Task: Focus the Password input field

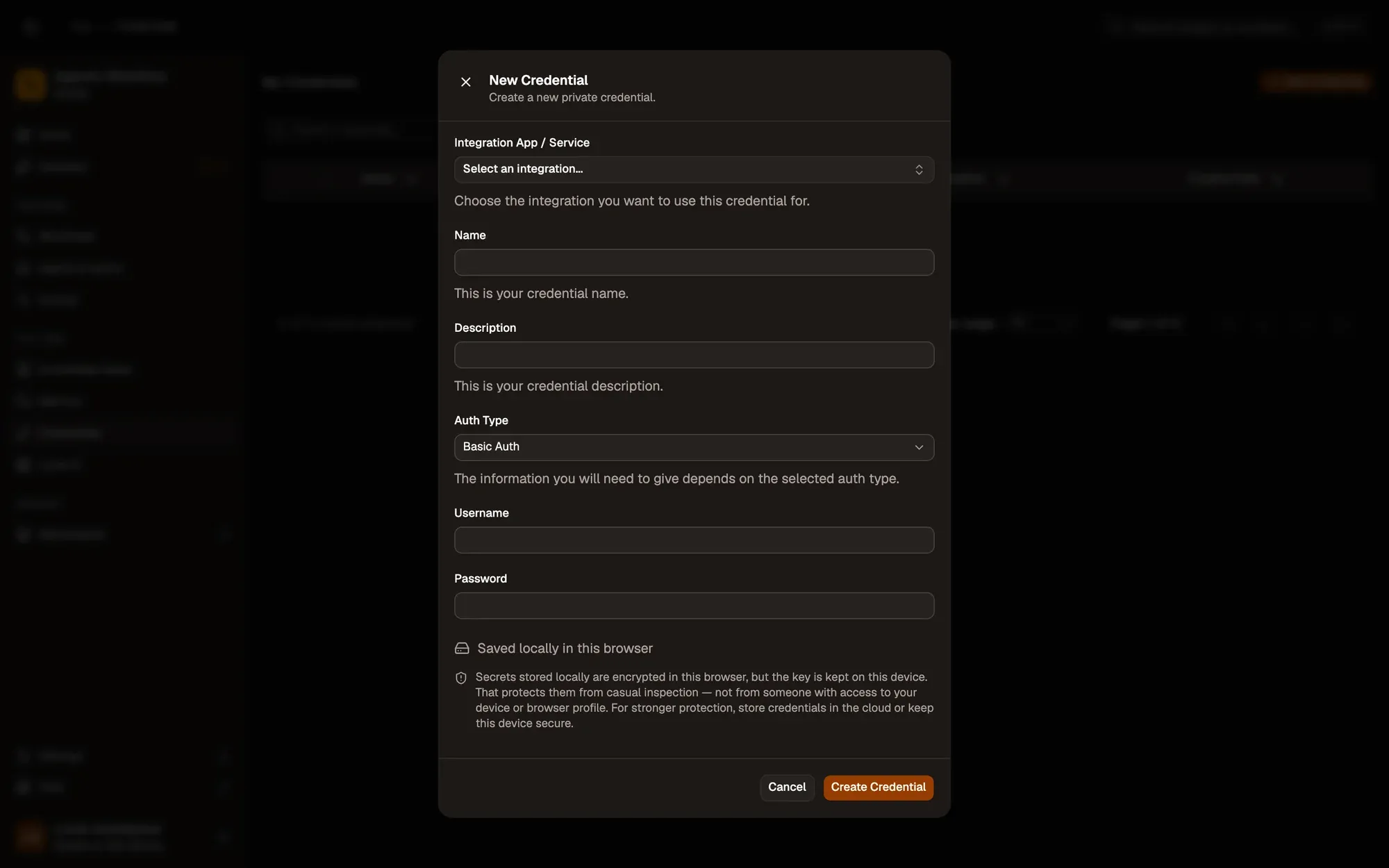Action: (x=694, y=606)
